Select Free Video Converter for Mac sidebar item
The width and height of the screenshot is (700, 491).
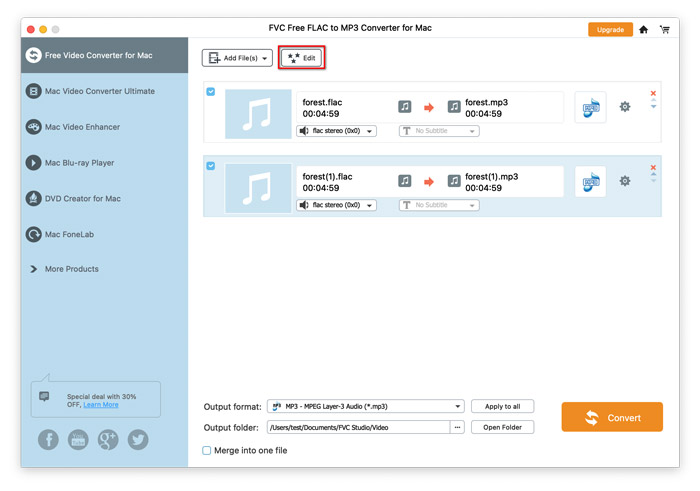[x=104, y=55]
